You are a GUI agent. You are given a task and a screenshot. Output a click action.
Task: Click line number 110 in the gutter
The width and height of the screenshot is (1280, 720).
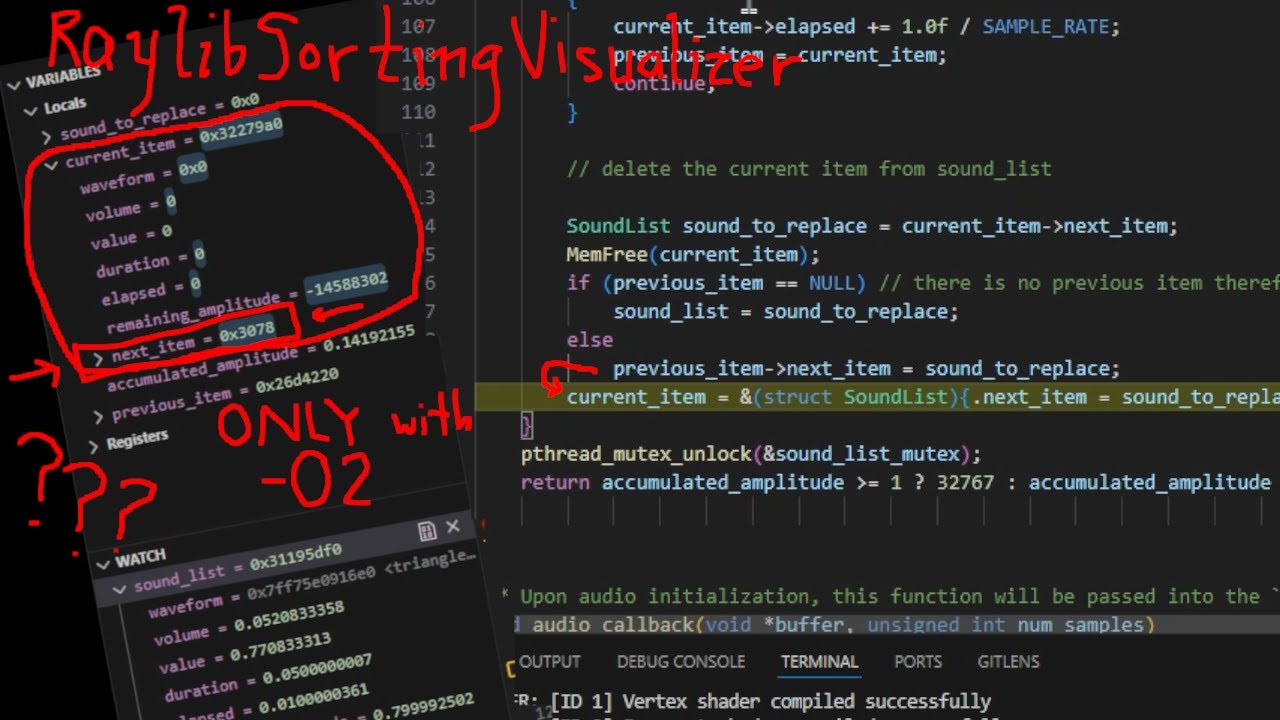coord(418,112)
